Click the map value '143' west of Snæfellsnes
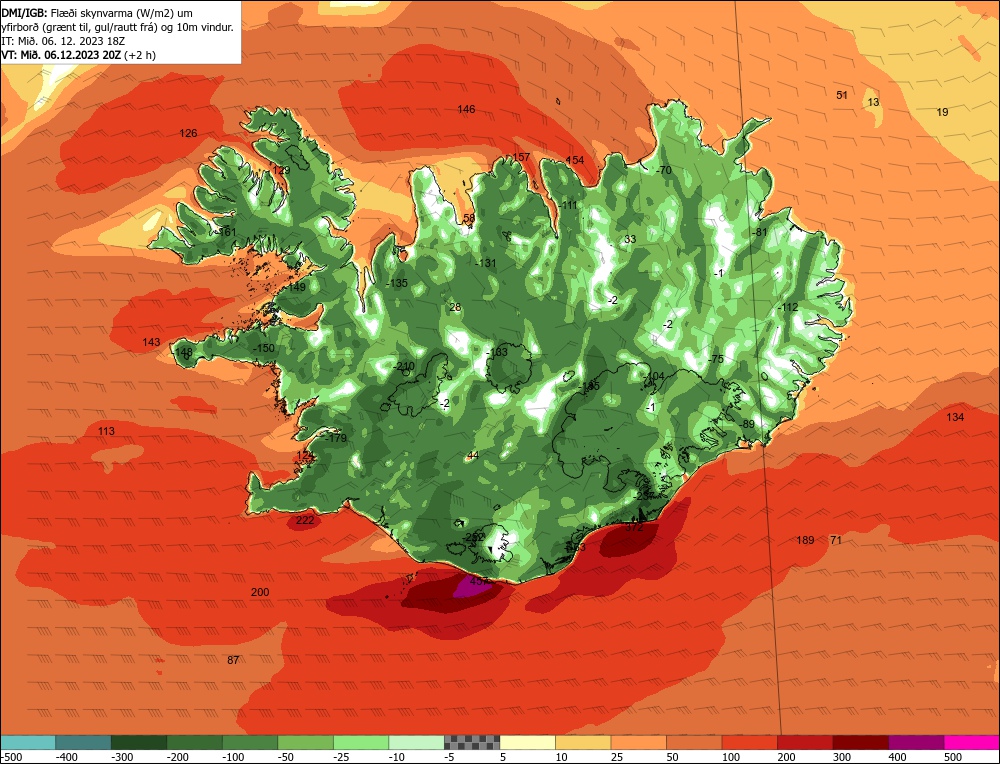The width and height of the screenshot is (1000, 764). (151, 342)
